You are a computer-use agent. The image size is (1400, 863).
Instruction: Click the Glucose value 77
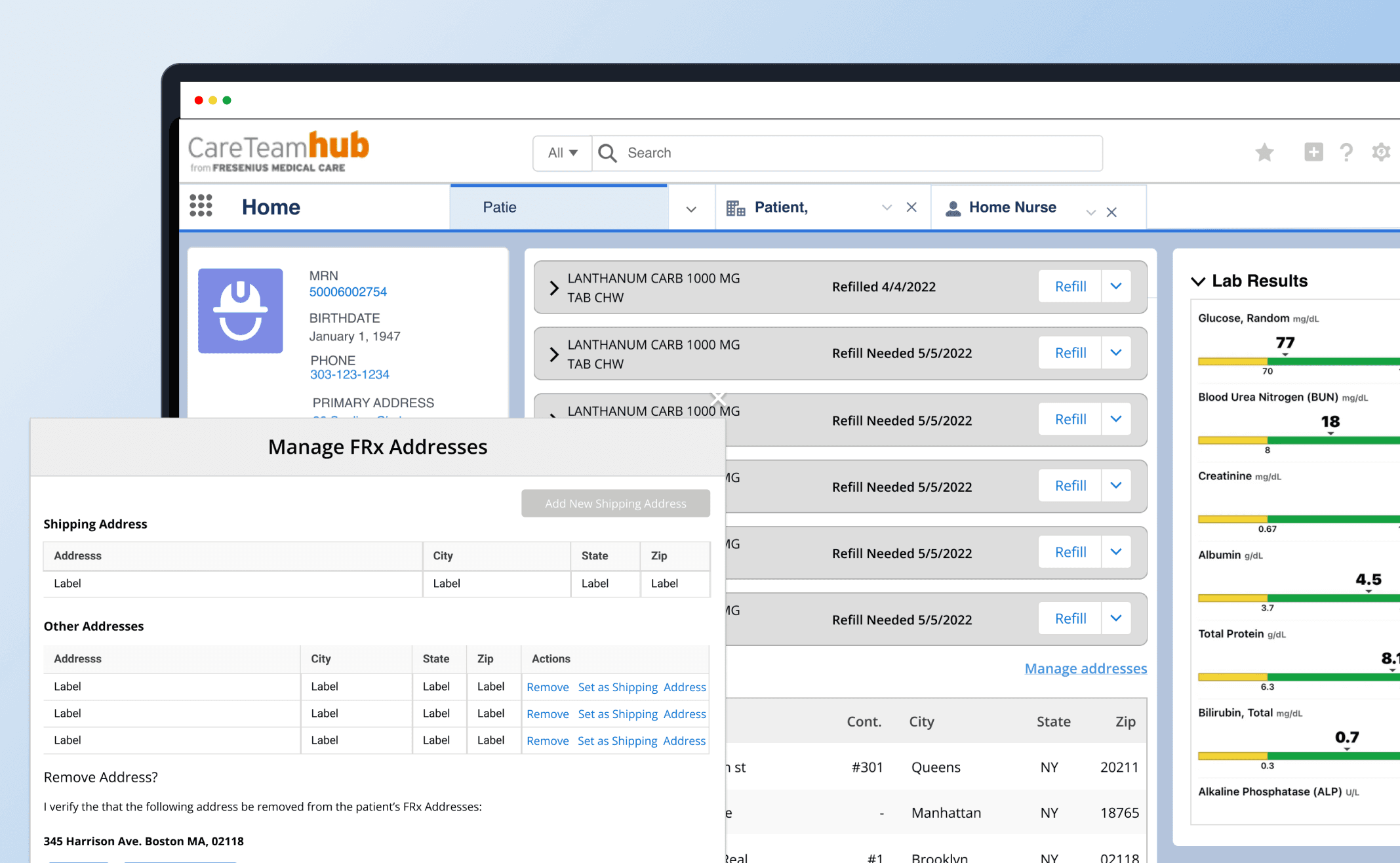click(1285, 343)
